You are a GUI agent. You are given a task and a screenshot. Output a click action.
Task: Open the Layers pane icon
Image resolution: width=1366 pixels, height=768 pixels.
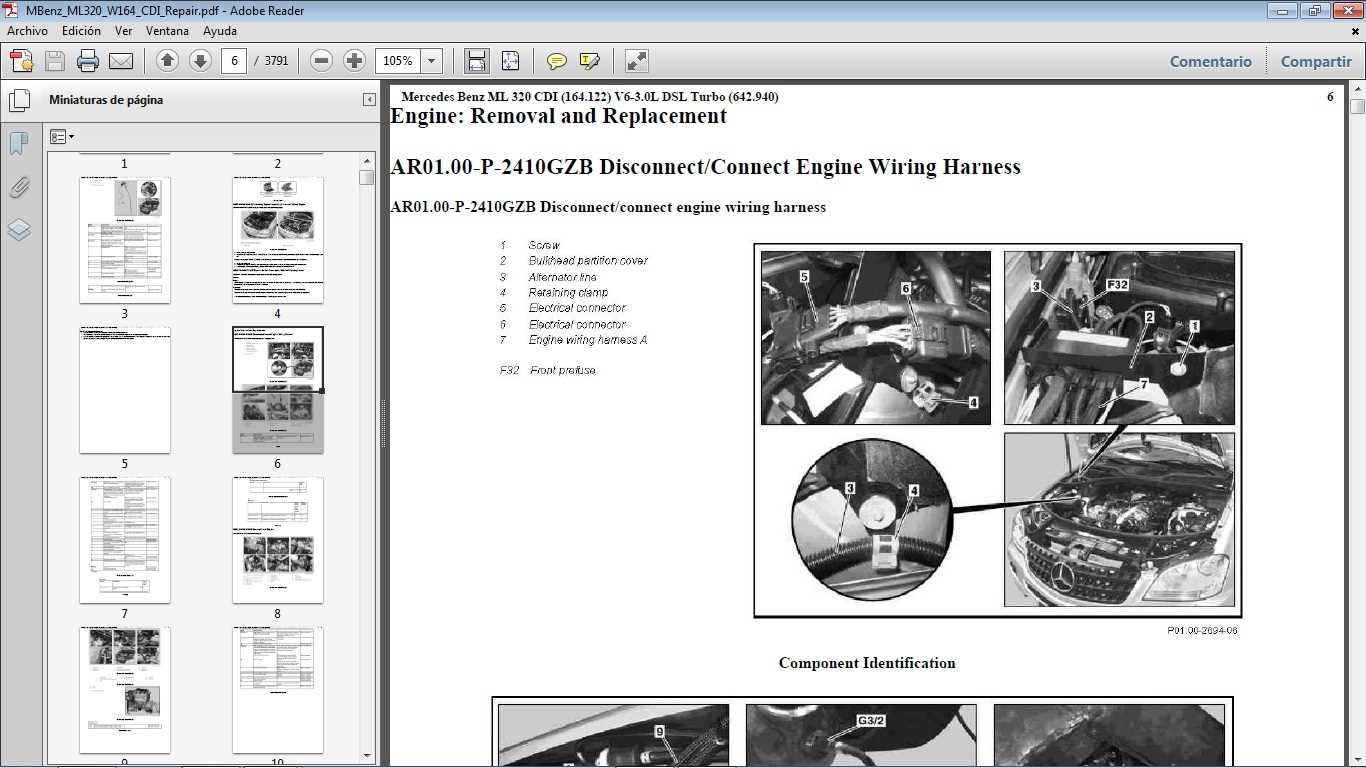point(19,231)
